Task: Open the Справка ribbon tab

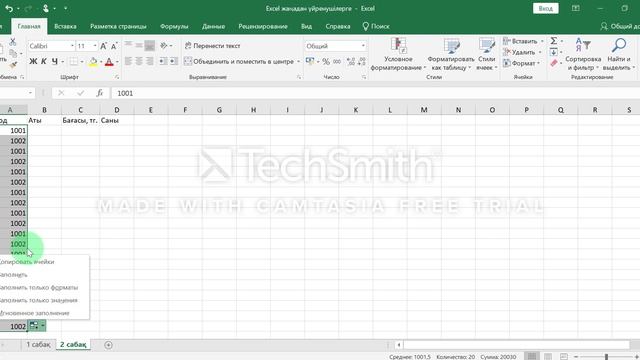Action: pyautogui.click(x=338, y=26)
